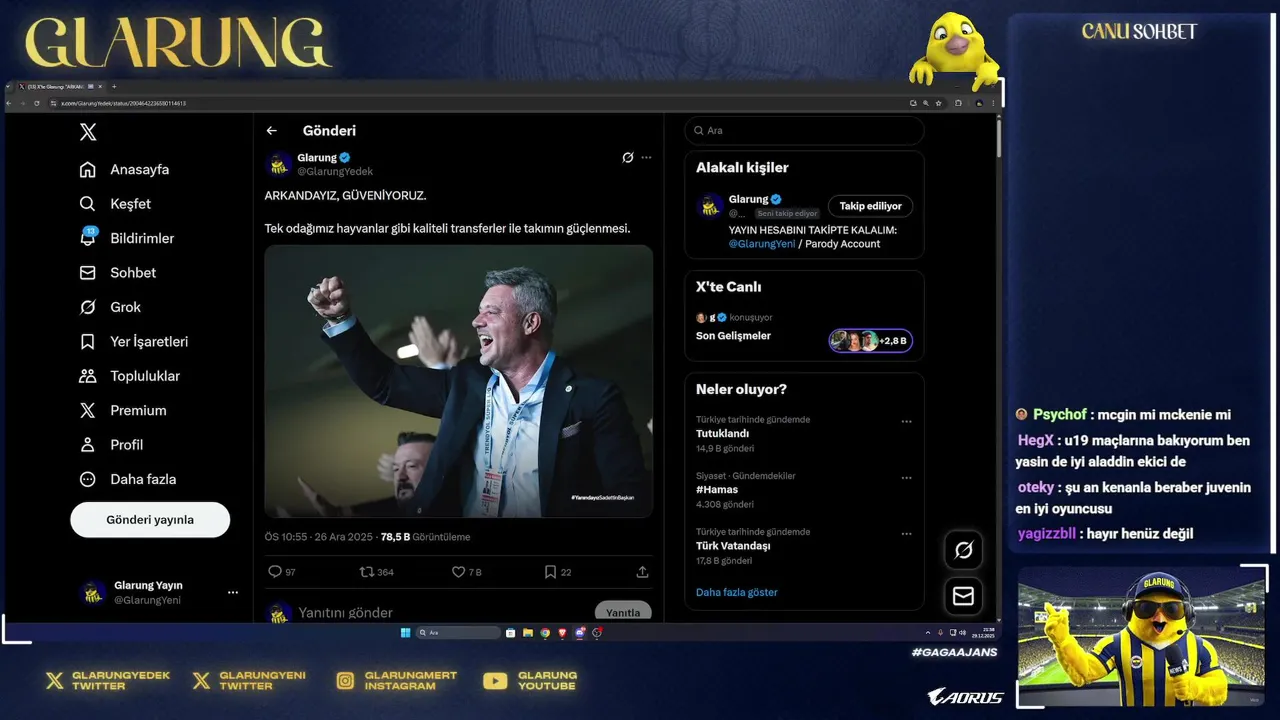The height and width of the screenshot is (720, 1280).
Task: Select the Anasayfa menu item
Action: click(124, 170)
